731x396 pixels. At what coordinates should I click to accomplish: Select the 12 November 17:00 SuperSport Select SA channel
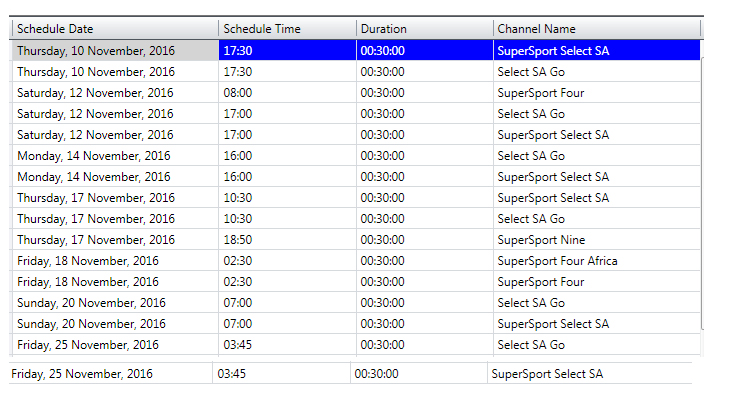[x=597, y=135]
